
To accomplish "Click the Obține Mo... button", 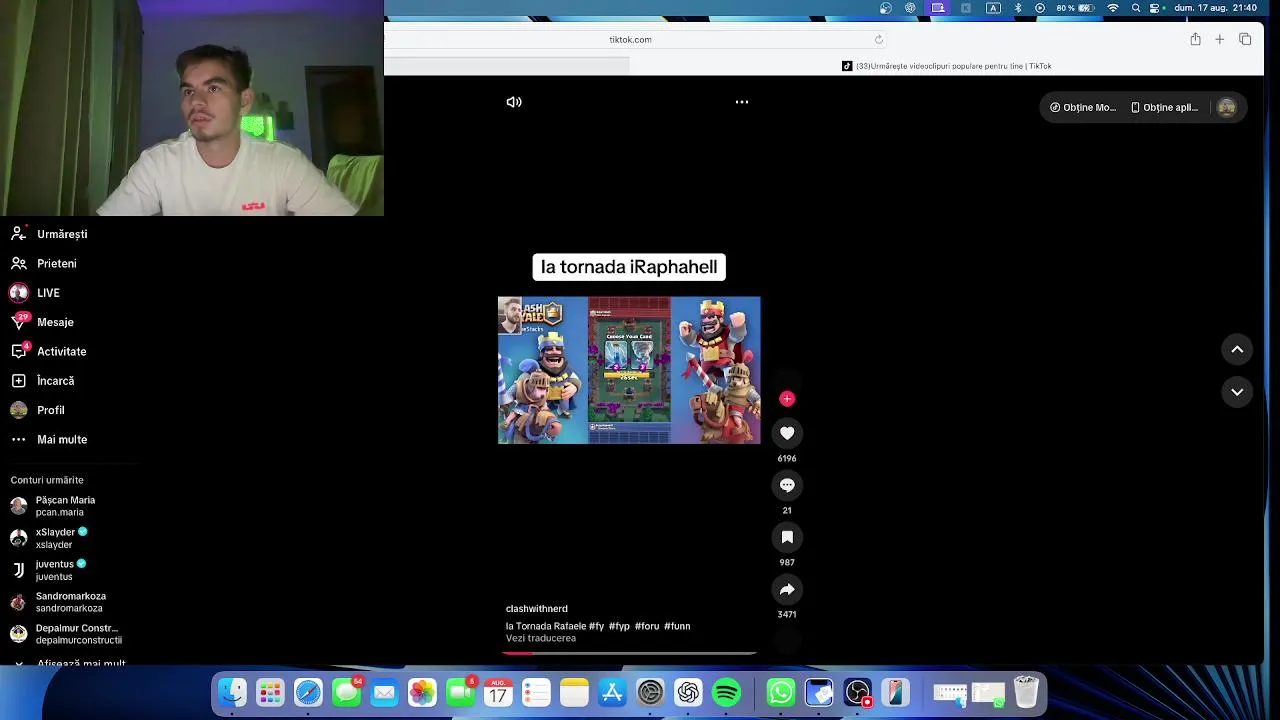I will [x=1082, y=107].
